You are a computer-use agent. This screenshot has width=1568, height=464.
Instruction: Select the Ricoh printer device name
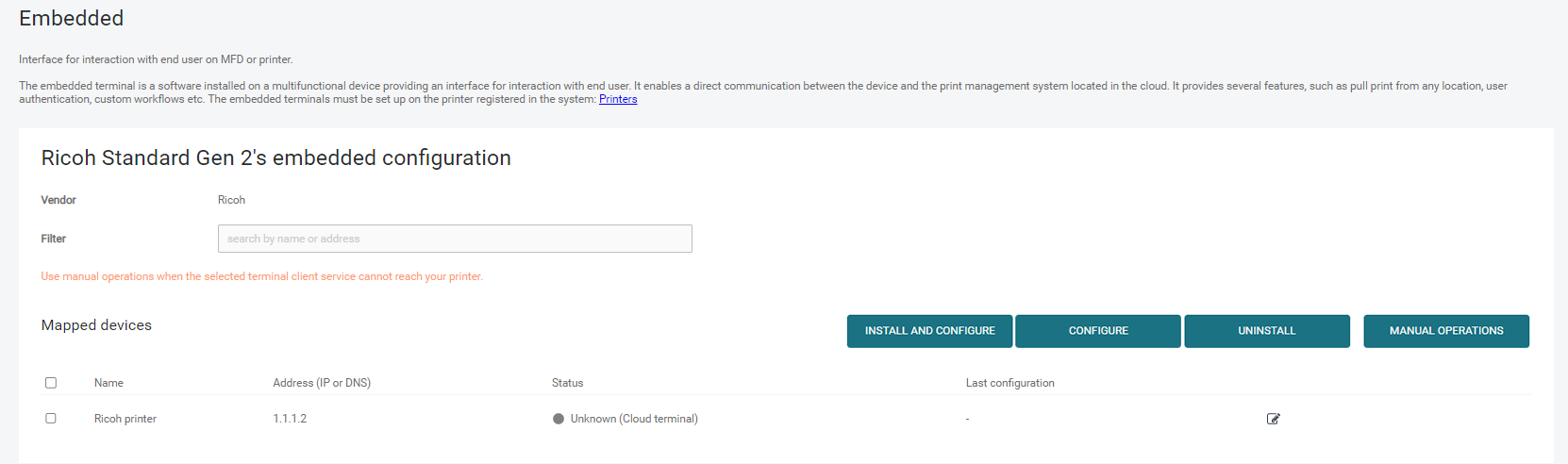tap(125, 419)
